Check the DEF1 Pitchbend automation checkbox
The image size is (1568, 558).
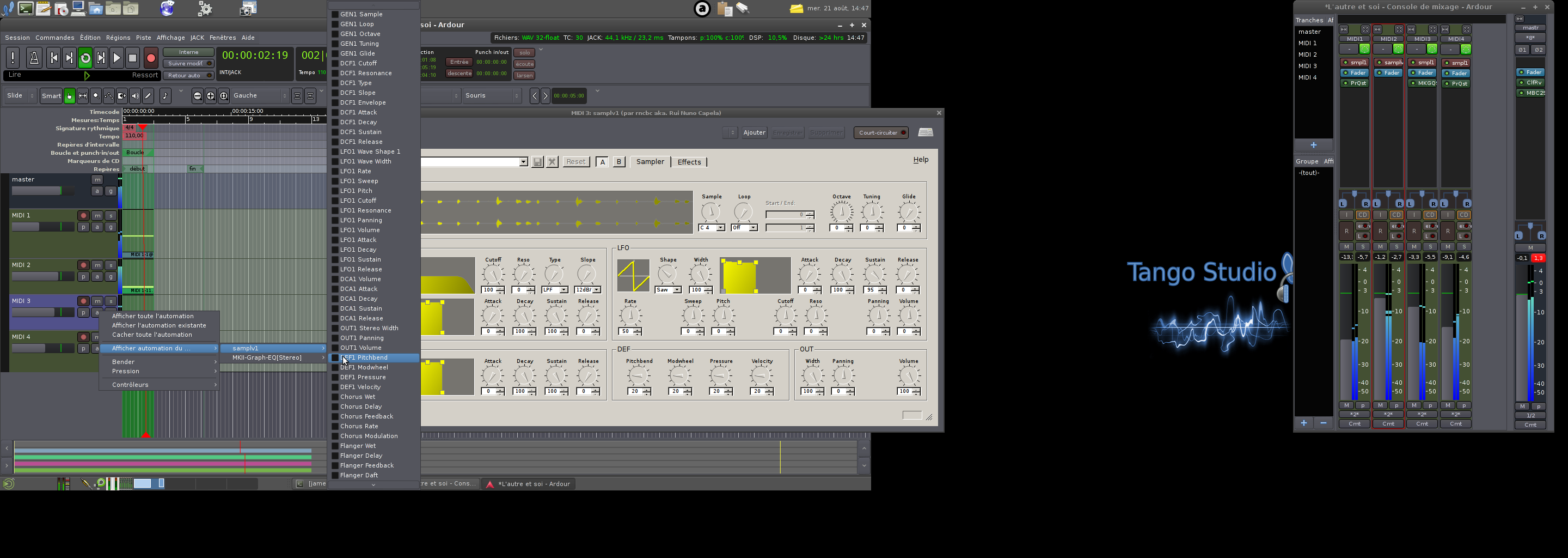click(x=335, y=358)
